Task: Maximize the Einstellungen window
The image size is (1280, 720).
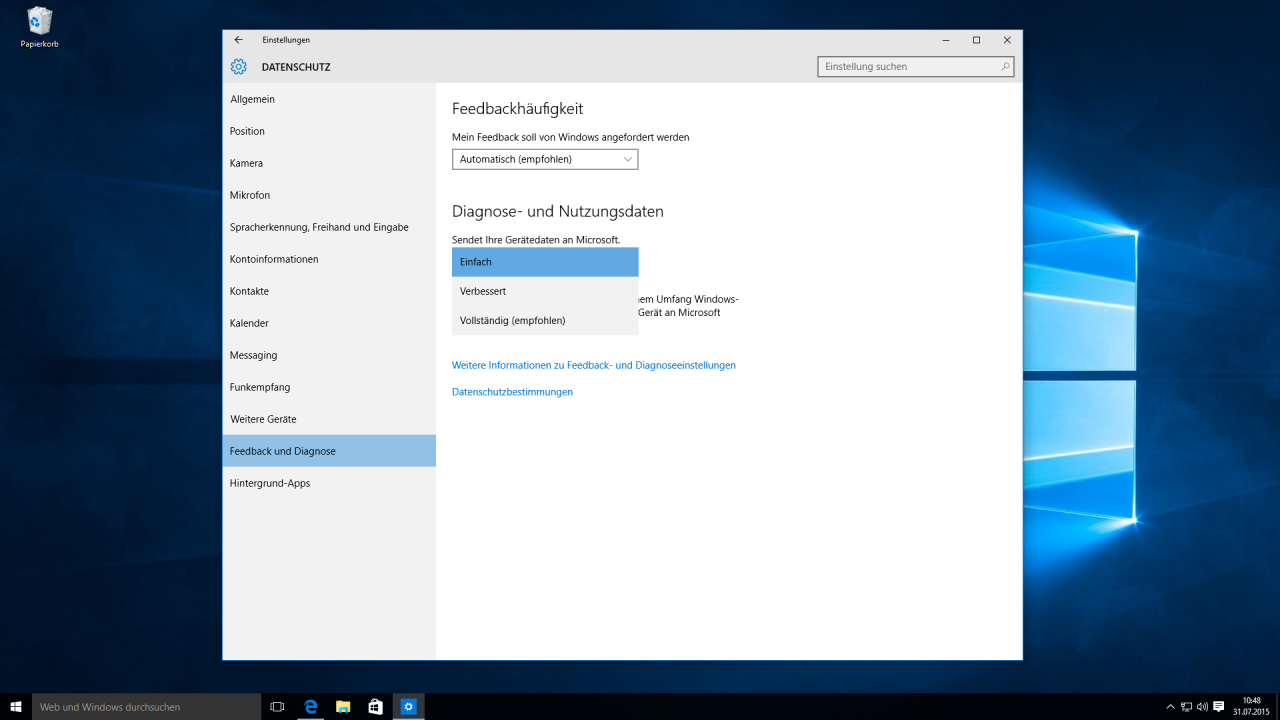Action: coord(976,40)
